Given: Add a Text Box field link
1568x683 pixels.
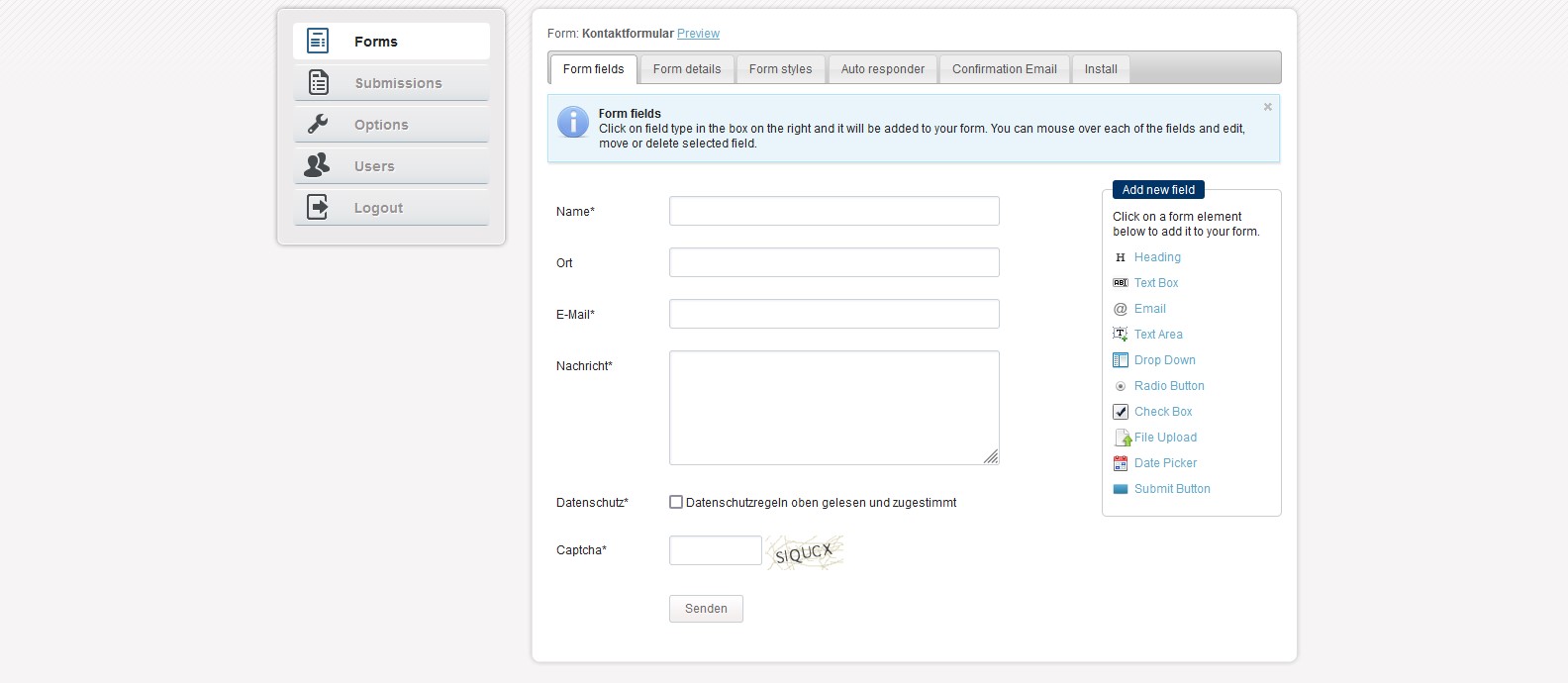Looking at the screenshot, I should click(1156, 283).
